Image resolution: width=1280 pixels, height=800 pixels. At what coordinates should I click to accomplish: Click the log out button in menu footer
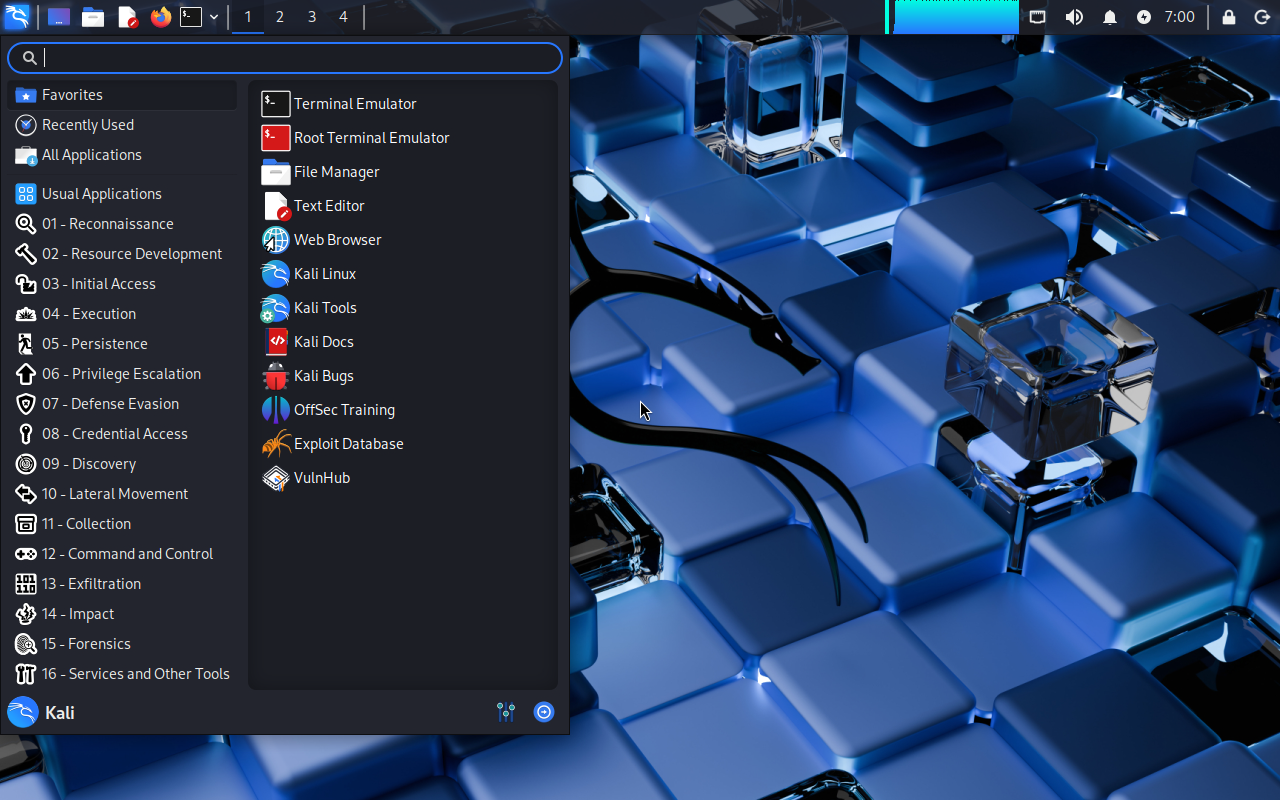[x=544, y=712]
